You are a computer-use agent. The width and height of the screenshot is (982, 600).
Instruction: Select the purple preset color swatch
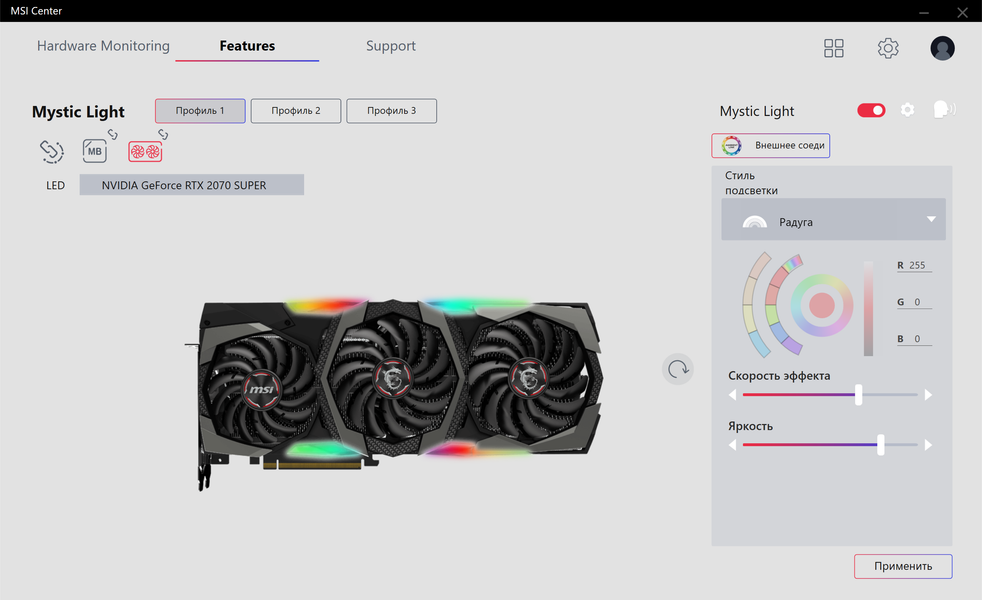click(792, 346)
